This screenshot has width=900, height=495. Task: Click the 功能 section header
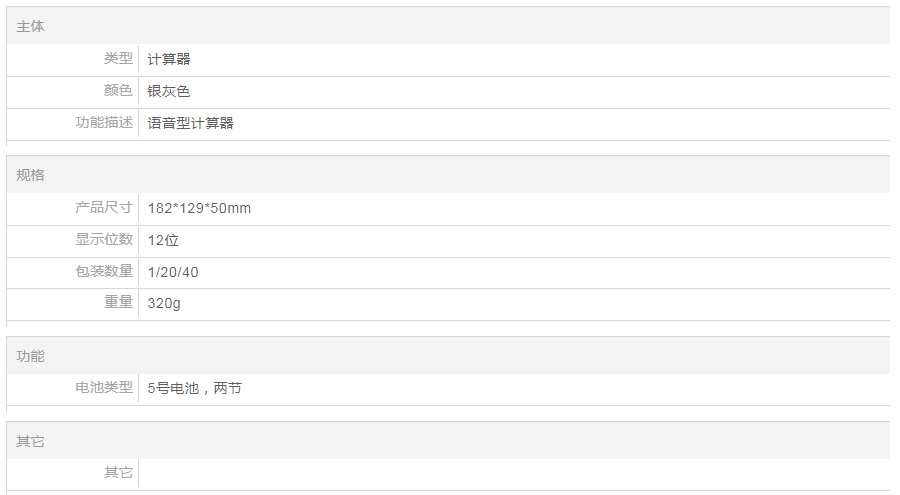(31, 356)
